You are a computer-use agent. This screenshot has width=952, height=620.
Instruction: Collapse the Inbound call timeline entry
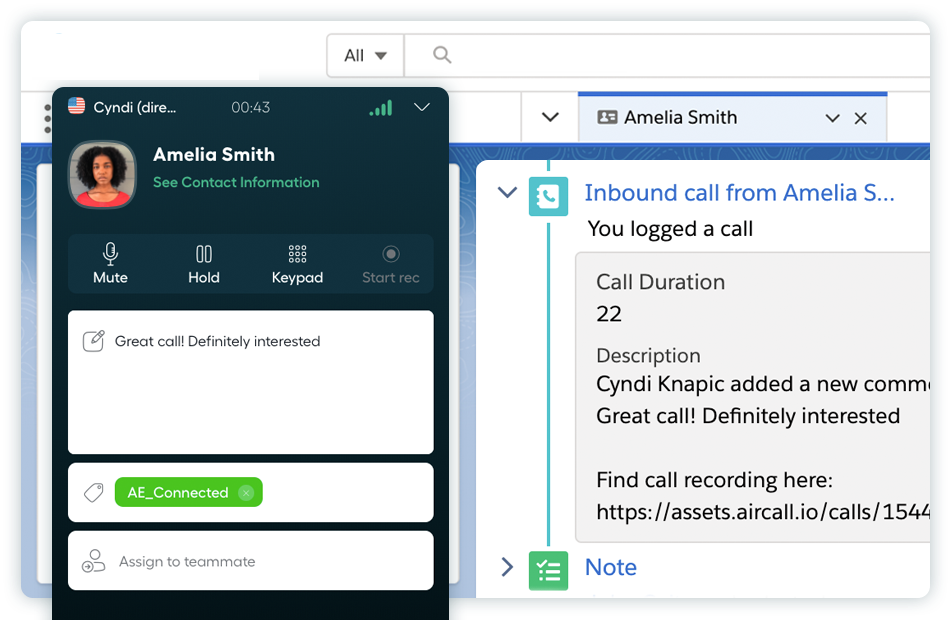pyautogui.click(x=507, y=193)
